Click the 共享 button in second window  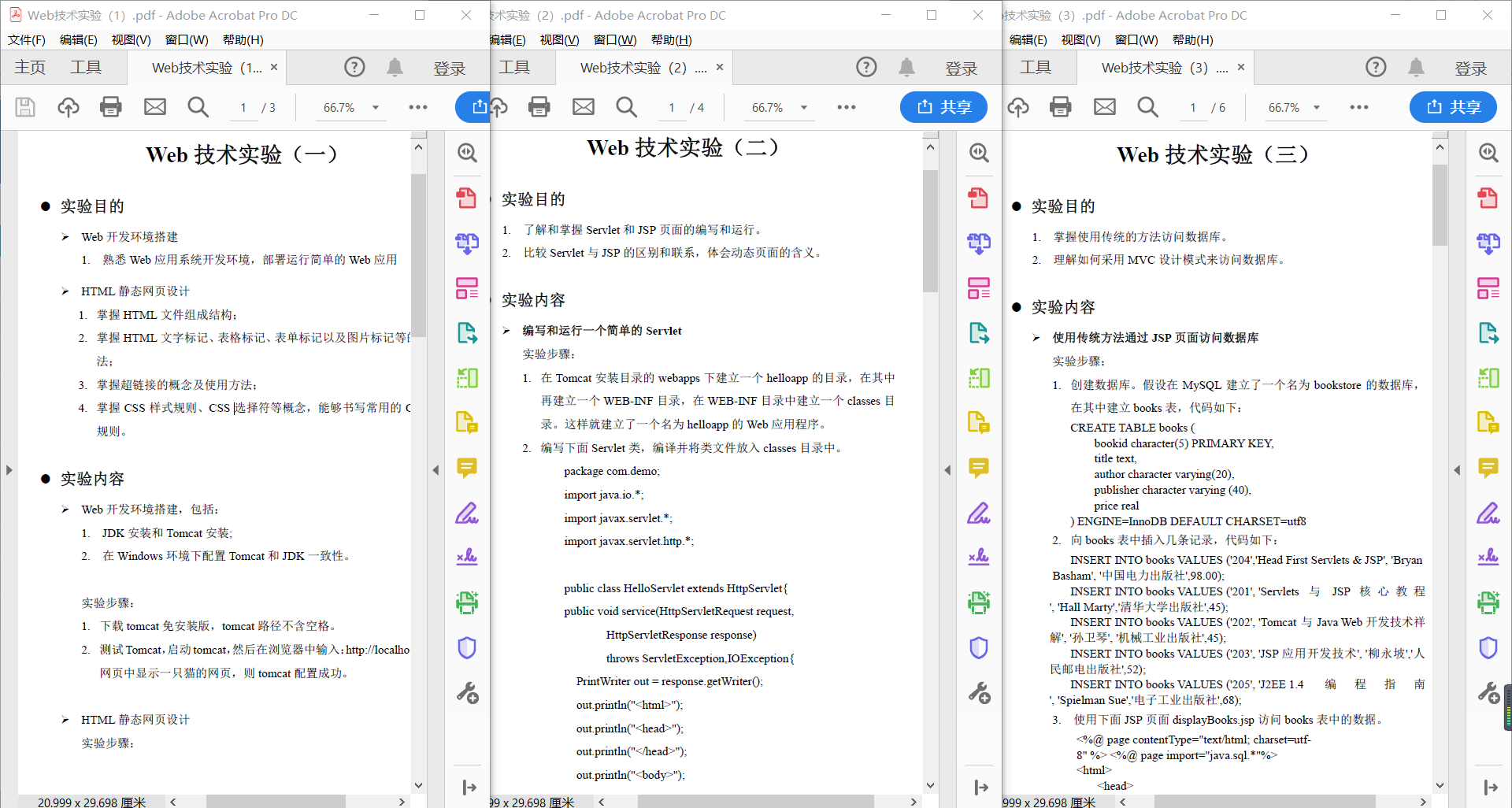tap(943, 107)
